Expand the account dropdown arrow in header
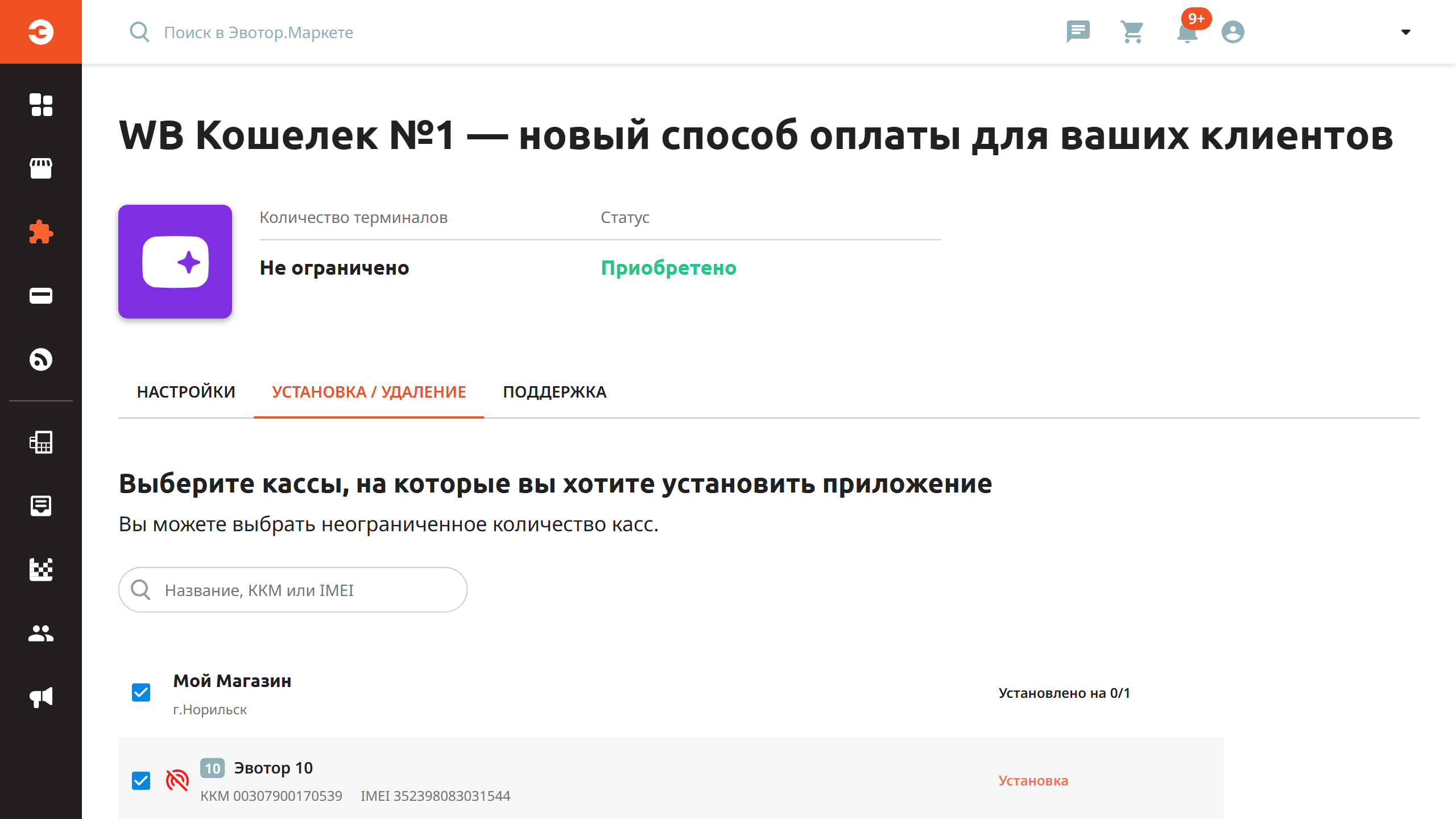This screenshot has width=1456, height=819. (x=1405, y=32)
